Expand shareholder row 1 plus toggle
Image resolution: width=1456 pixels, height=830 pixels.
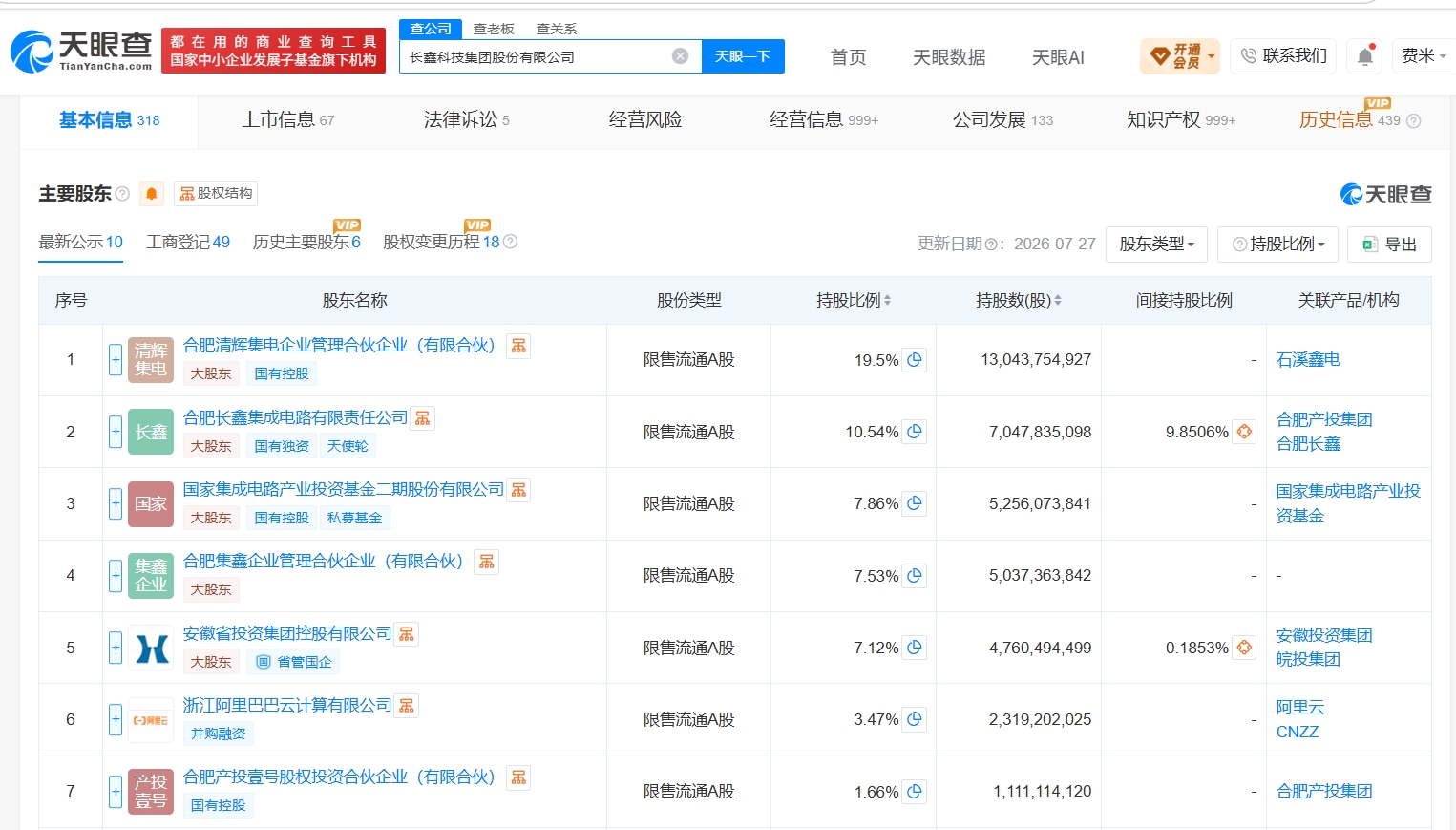(x=116, y=360)
